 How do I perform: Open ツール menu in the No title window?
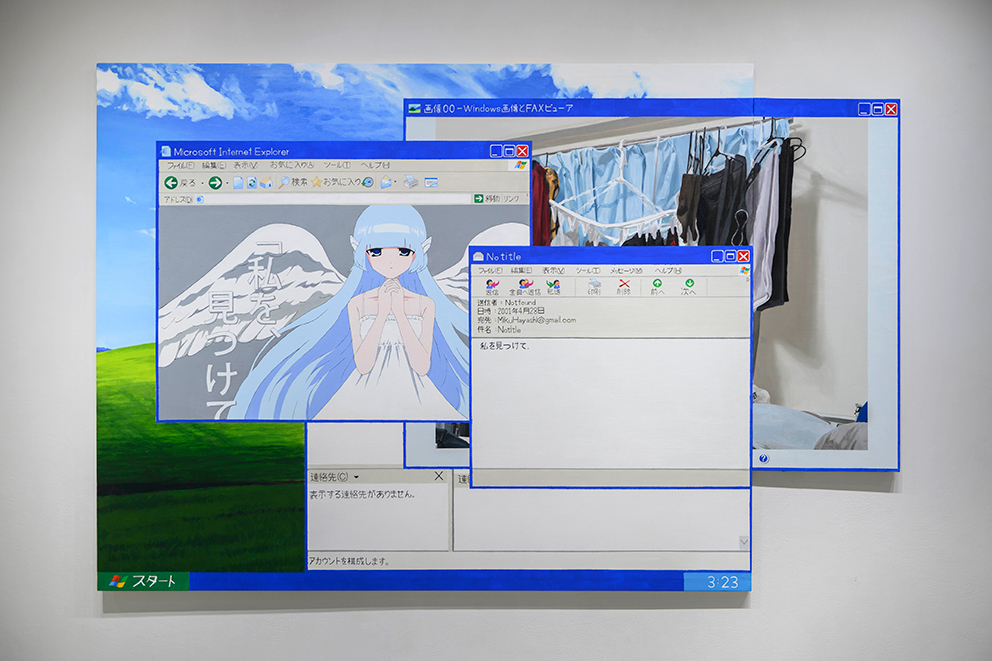pyautogui.click(x=587, y=271)
